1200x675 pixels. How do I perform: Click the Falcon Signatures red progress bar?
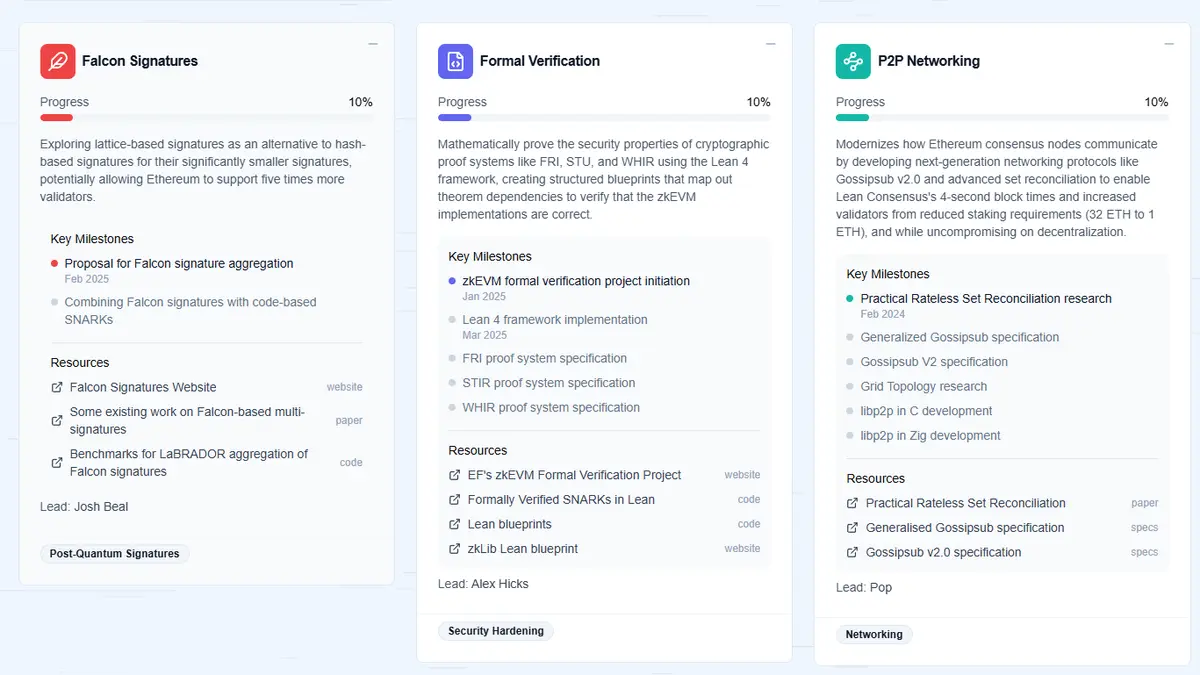206,118
